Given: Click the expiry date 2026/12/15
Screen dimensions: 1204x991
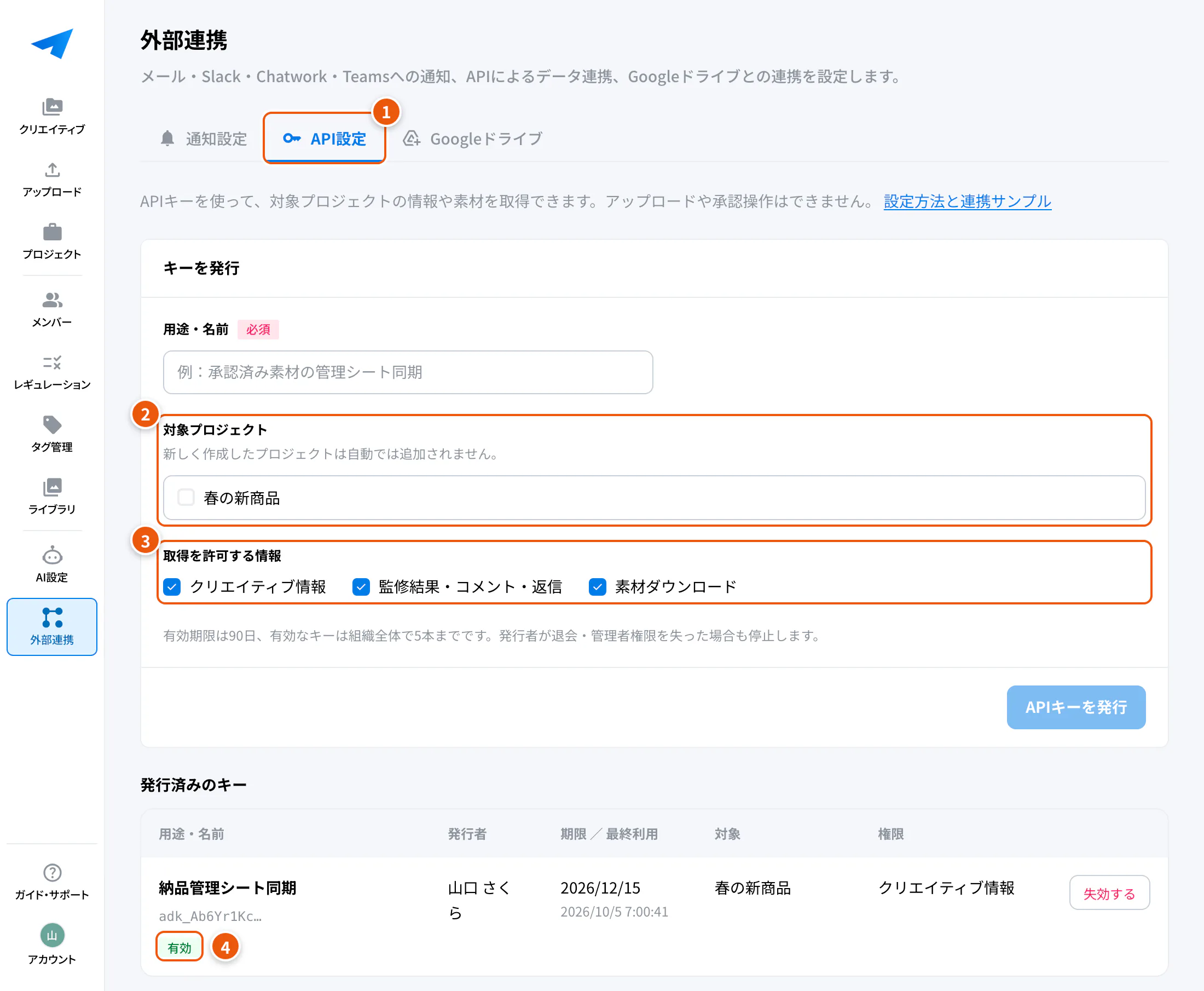Looking at the screenshot, I should click(x=600, y=888).
